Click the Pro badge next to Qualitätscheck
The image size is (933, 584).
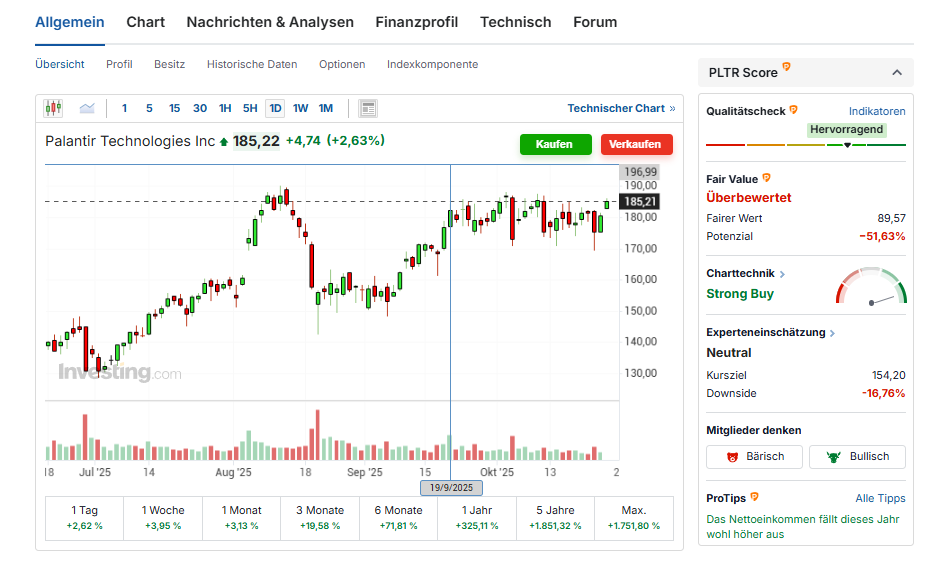coord(793,110)
